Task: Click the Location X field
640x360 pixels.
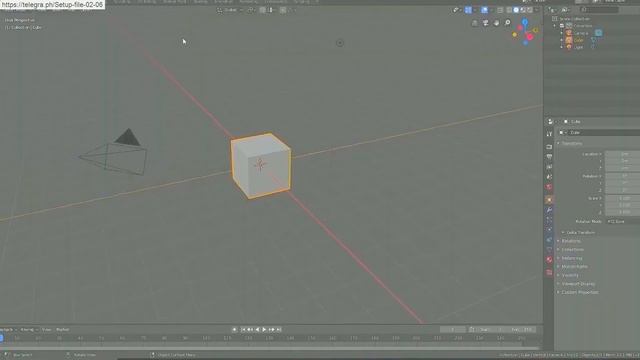Action: pos(623,154)
